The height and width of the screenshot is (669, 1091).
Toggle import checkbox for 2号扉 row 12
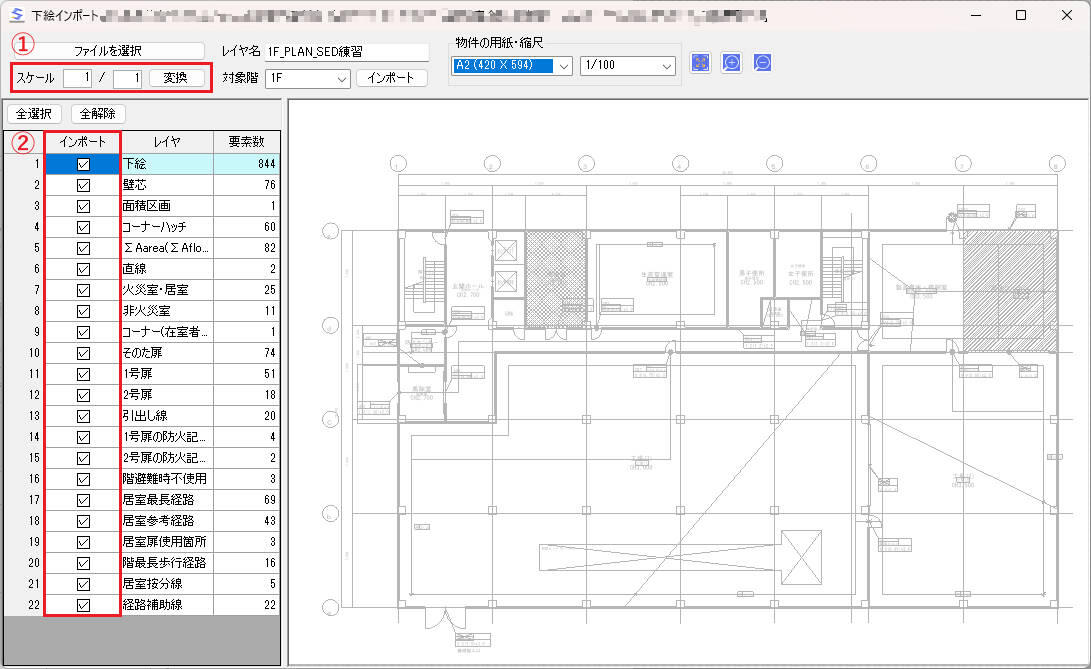tap(83, 395)
